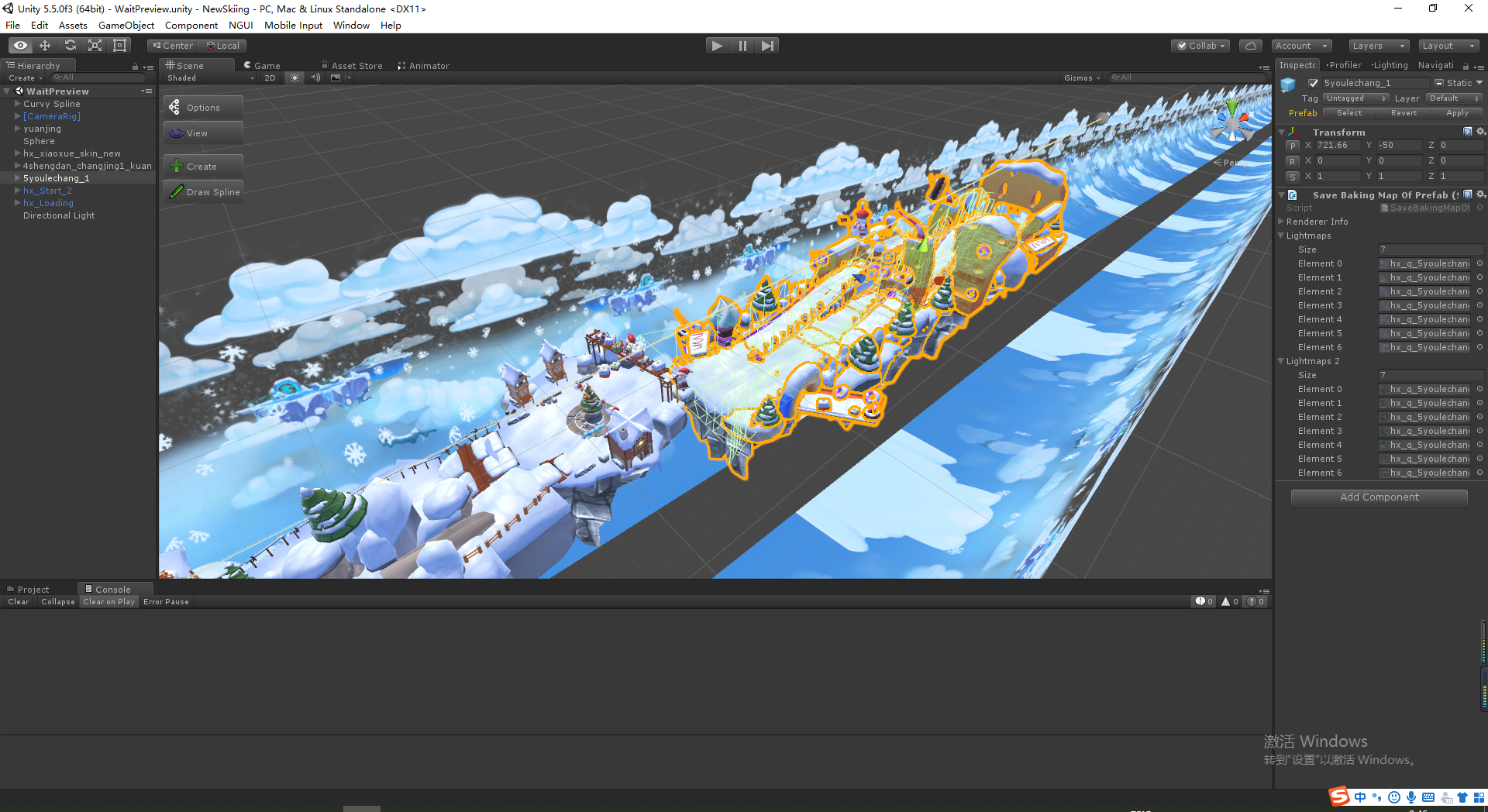This screenshot has width=1488, height=812.
Task: Open the Sogou input icon in system tray
Action: coord(1339,797)
